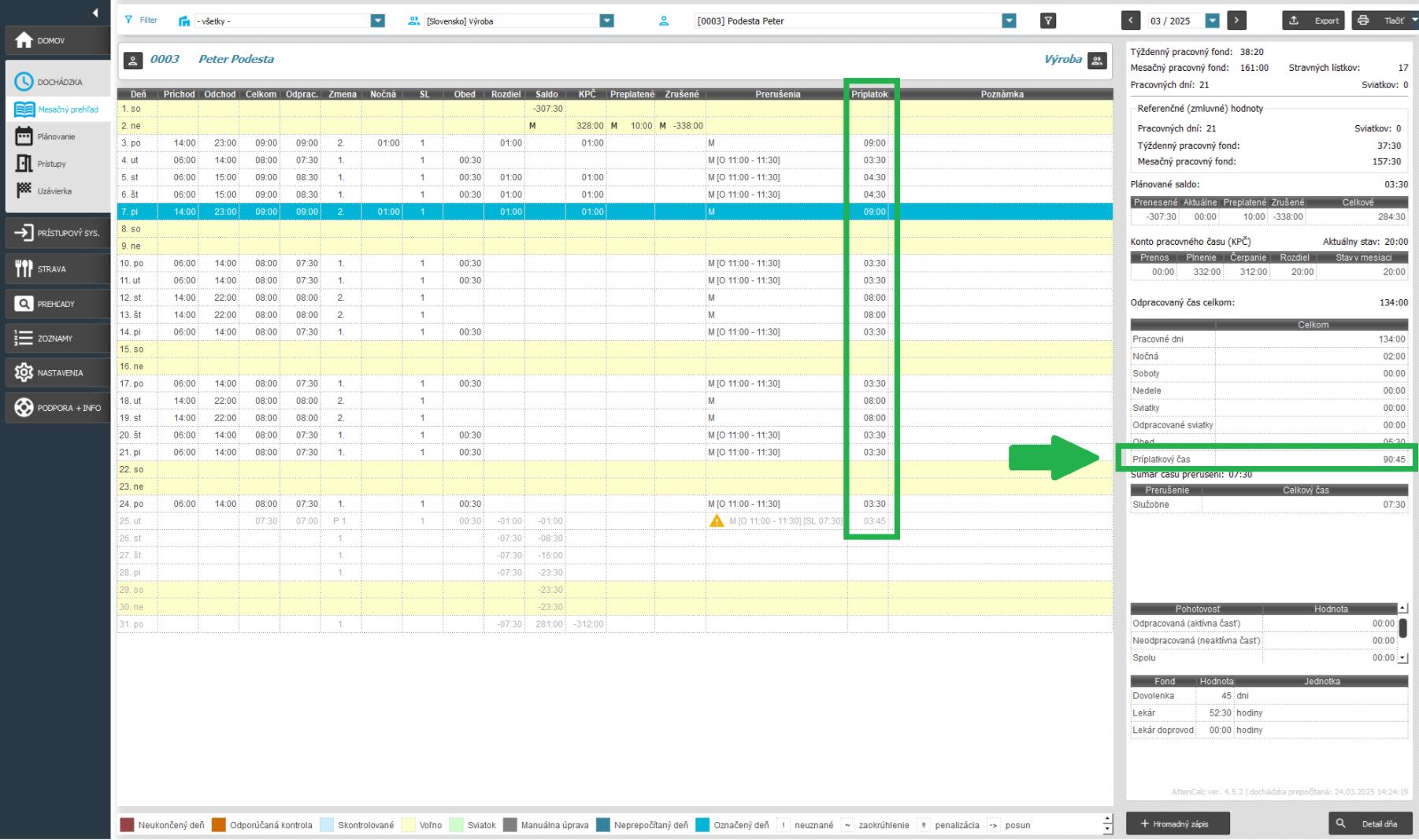
Task: Collapse the left sidebar with arrow
Action: tap(95, 13)
